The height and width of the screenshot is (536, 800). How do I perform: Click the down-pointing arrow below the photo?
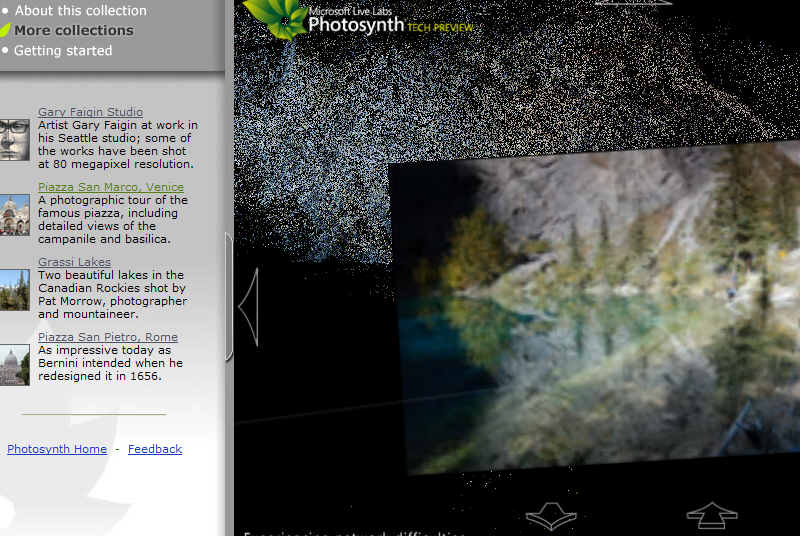pyautogui.click(x=551, y=516)
